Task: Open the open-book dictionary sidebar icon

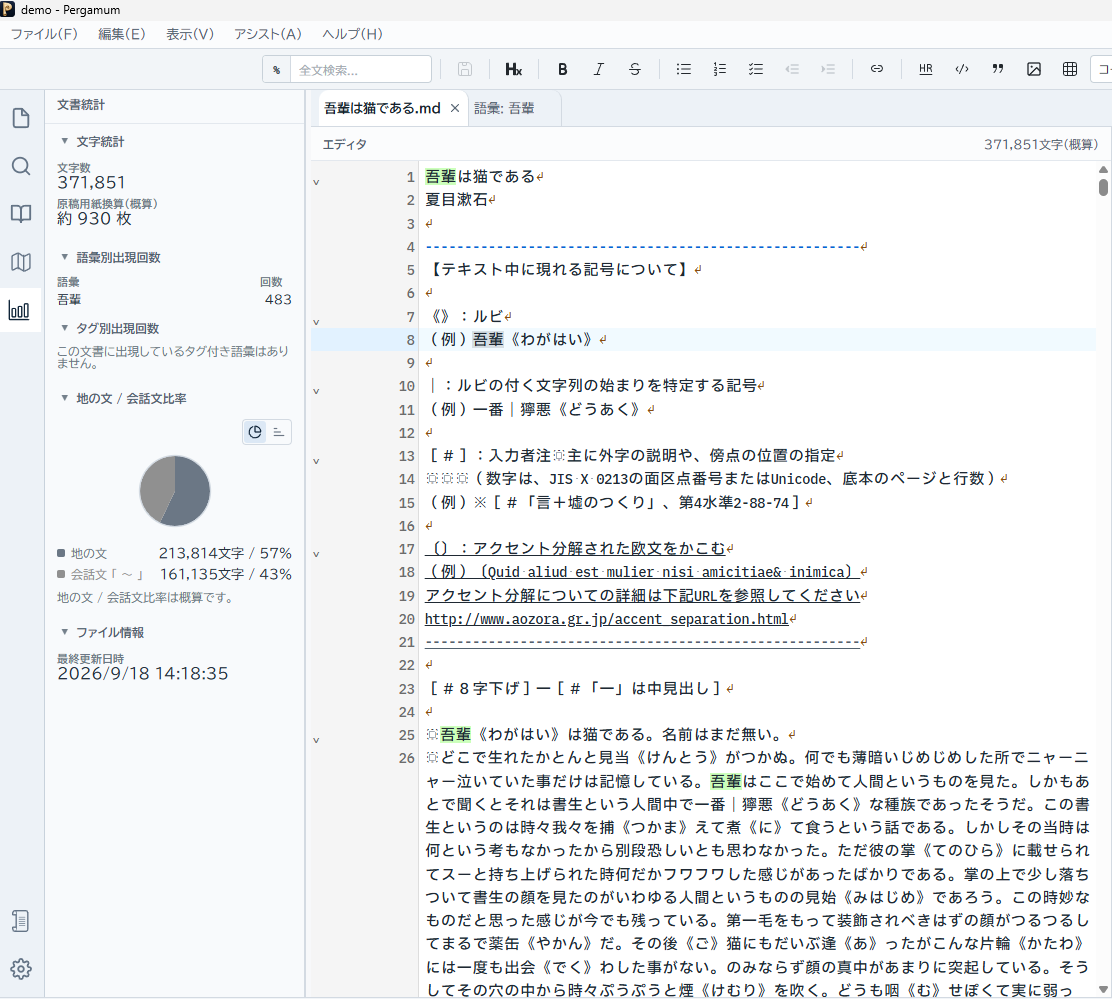Action: point(21,213)
